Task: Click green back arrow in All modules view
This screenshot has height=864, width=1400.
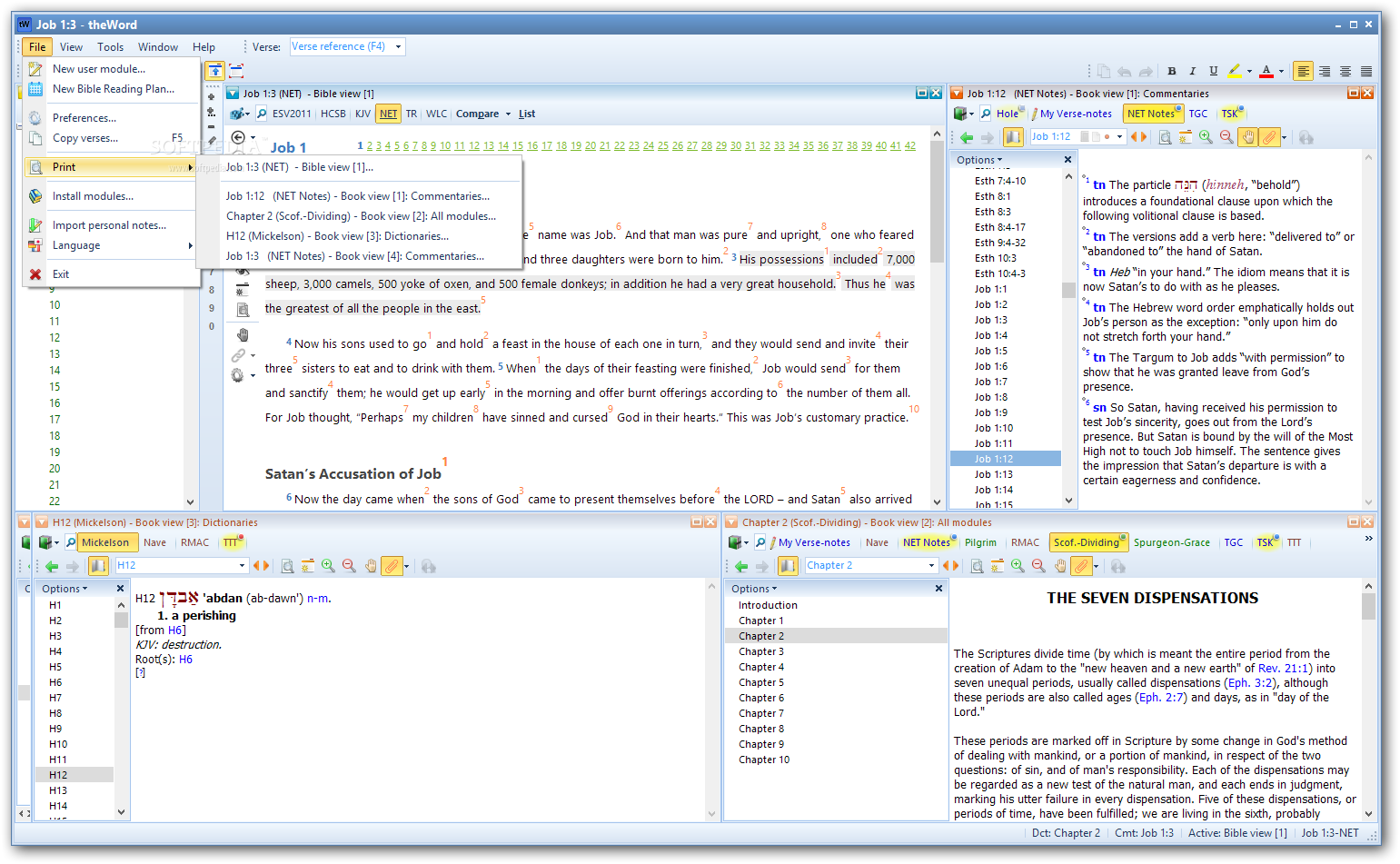Action: click(x=741, y=566)
